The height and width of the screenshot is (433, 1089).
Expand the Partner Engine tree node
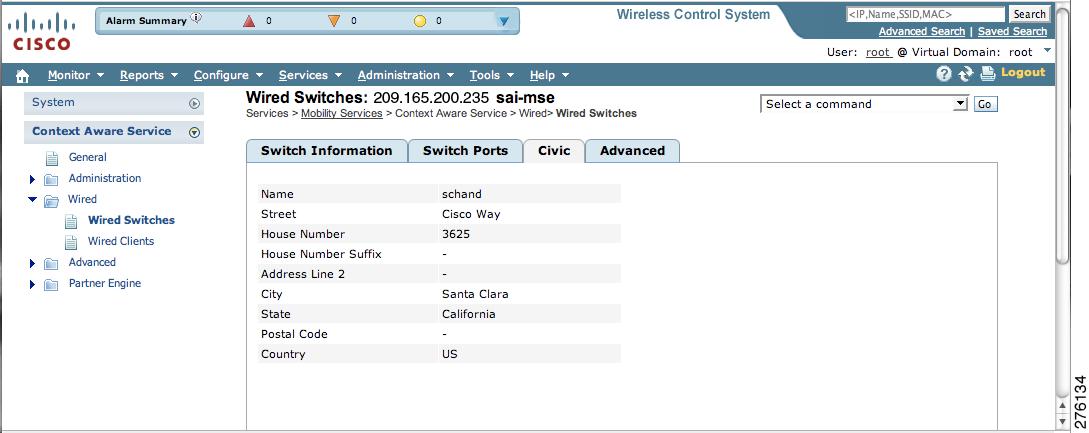[32, 285]
